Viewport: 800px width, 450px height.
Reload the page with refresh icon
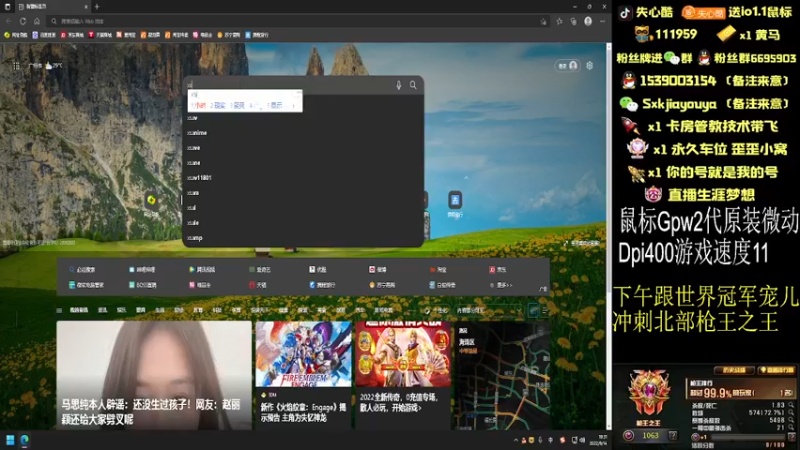[23, 21]
